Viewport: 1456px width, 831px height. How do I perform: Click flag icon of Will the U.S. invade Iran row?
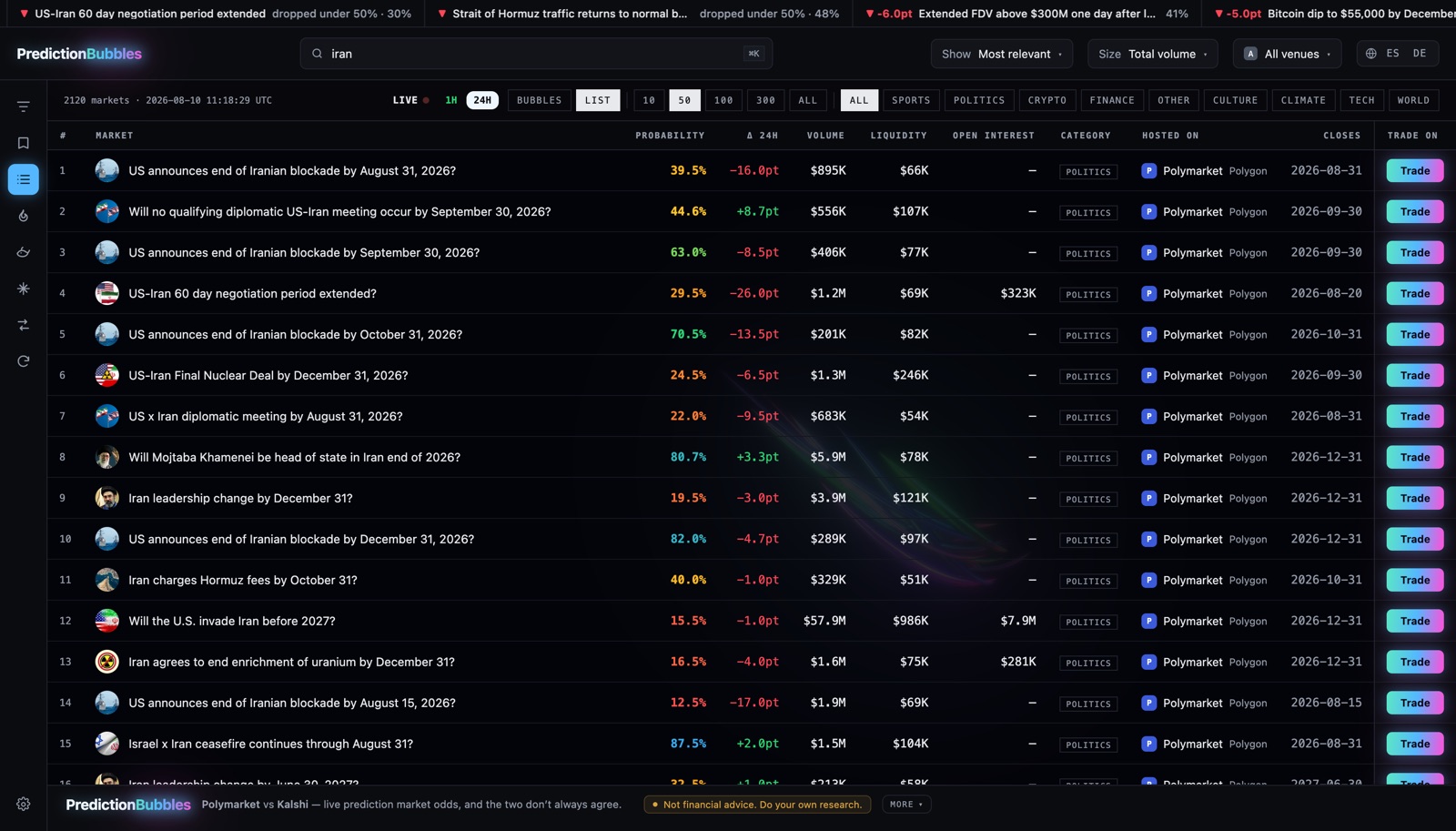107,621
